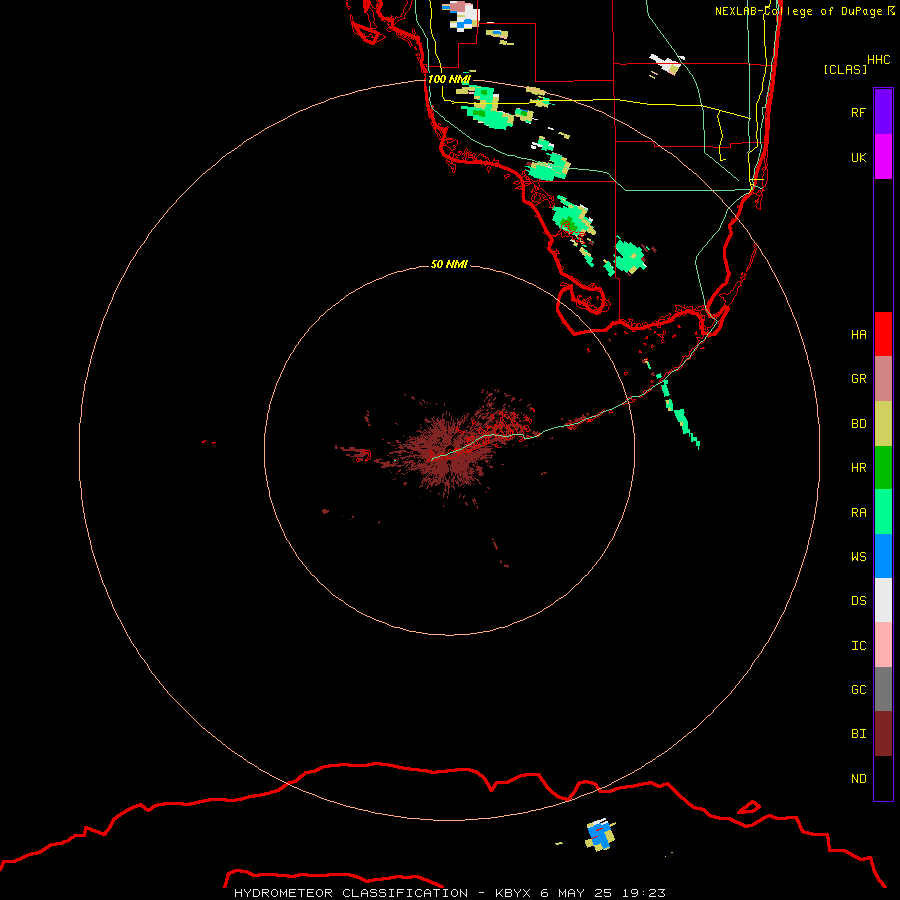The width and height of the screenshot is (900, 900).
Task: Click the DS legend label
Action: coord(859,601)
